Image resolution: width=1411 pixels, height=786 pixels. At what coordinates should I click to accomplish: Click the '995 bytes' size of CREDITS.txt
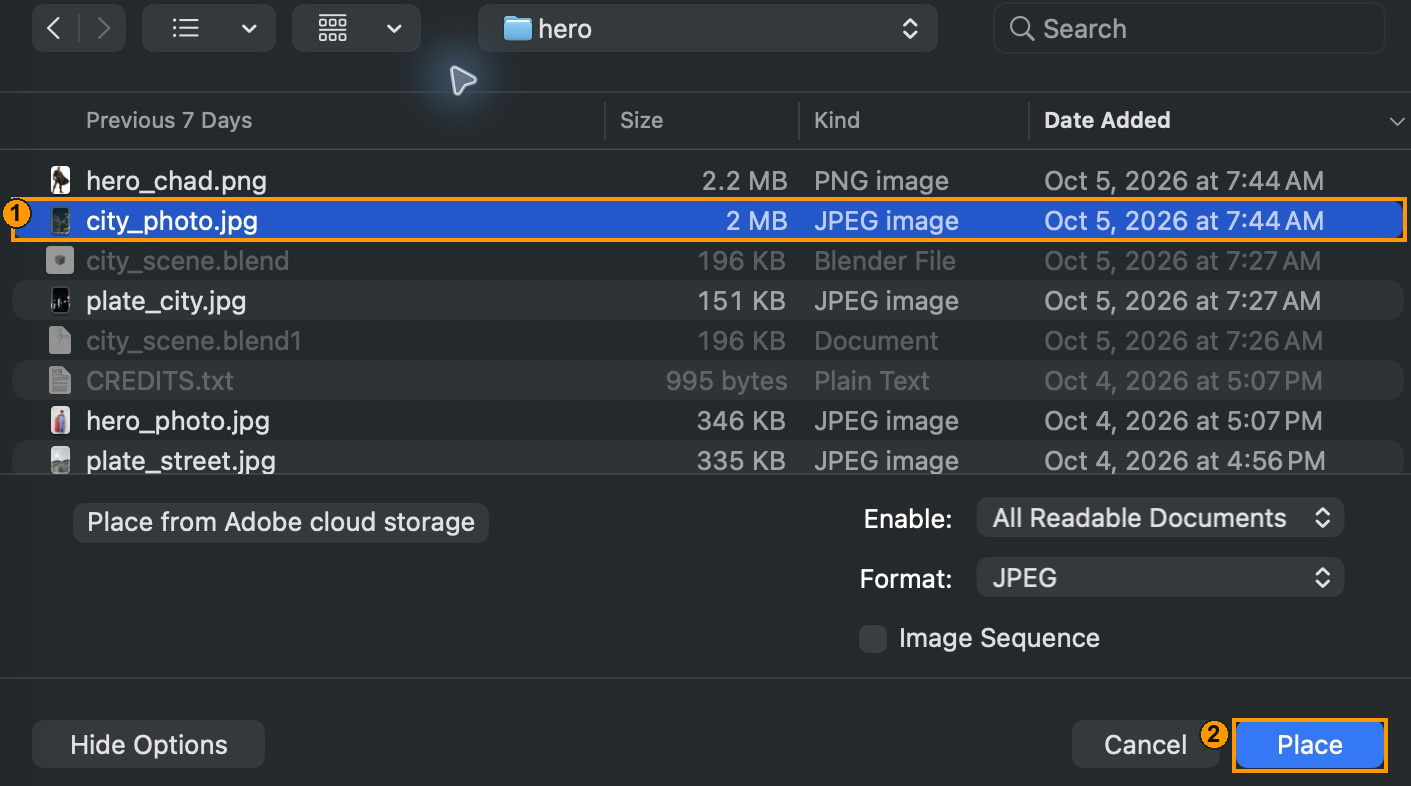click(x=727, y=381)
